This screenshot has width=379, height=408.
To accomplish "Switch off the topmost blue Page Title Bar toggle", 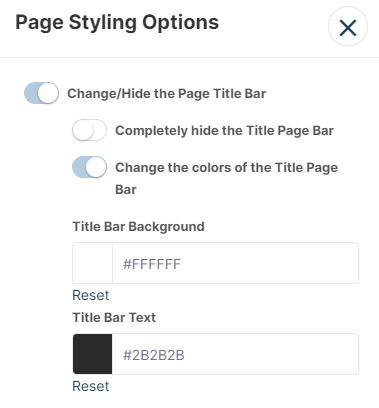I will tap(41, 93).
